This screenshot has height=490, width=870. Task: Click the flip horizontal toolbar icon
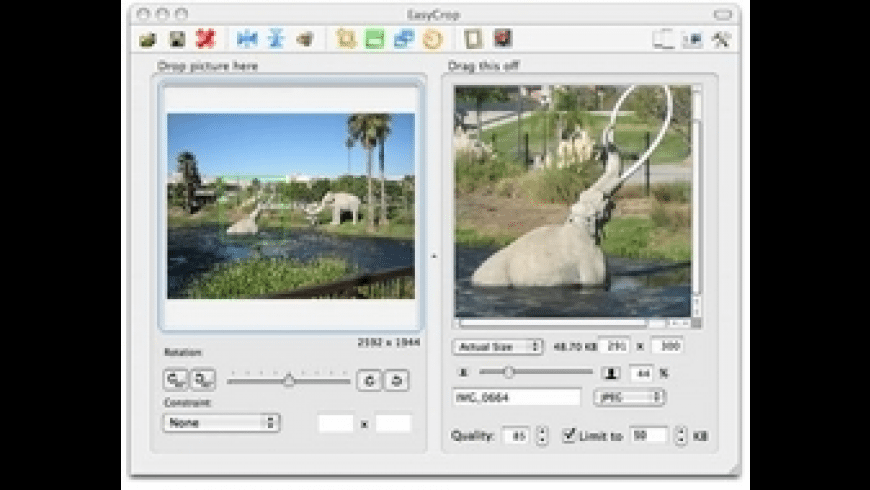247,39
